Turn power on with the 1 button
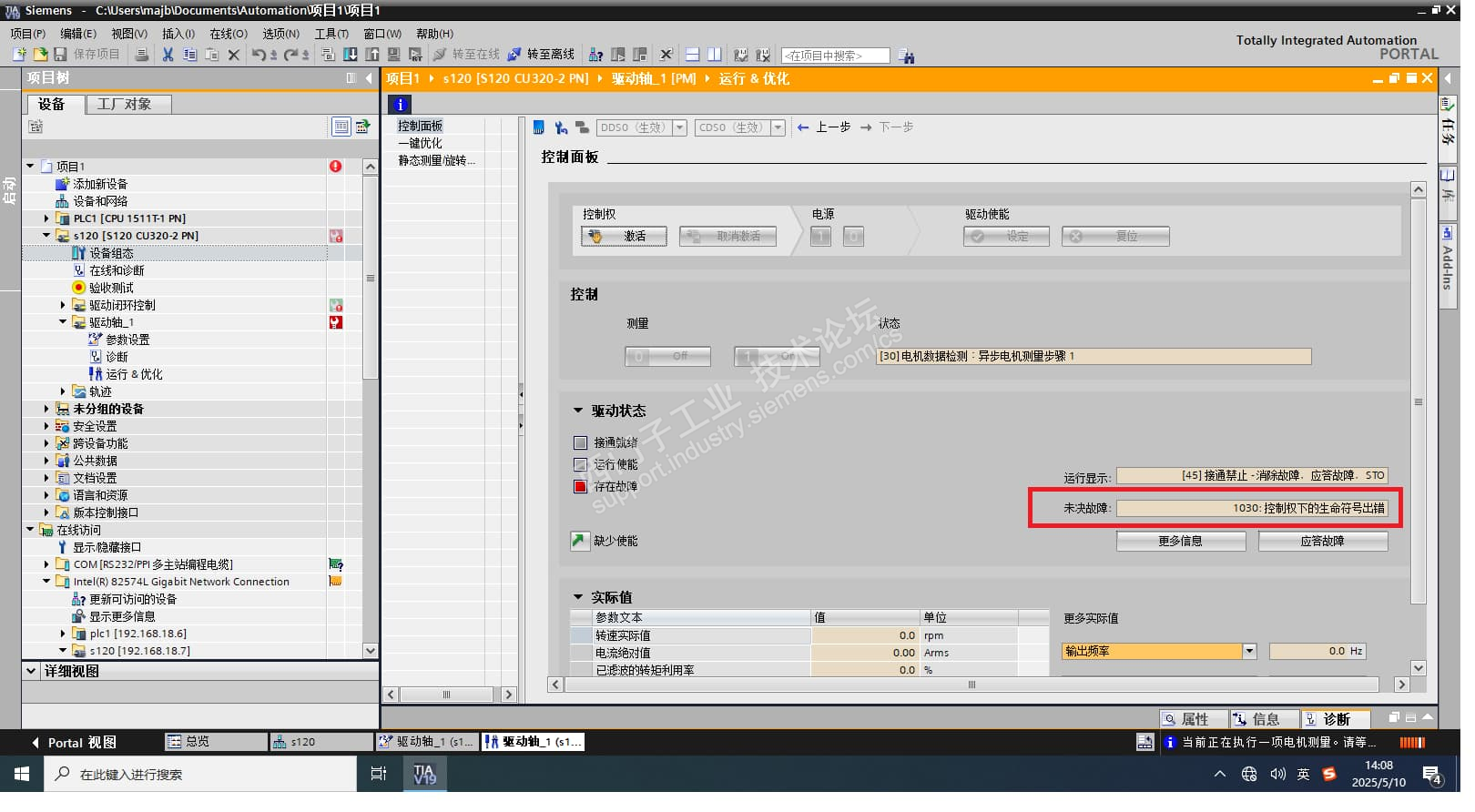This screenshot has width=1475, height=812. coord(820,237)
